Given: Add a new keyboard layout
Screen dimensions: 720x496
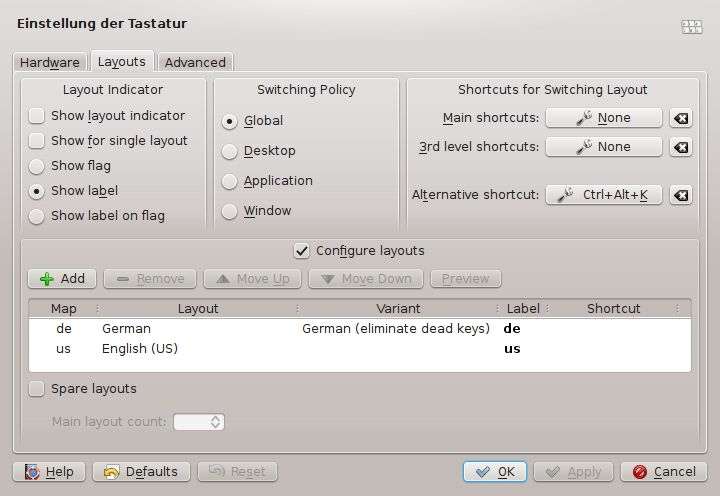Looking at the screenshot, I should [x=62, y=279].
